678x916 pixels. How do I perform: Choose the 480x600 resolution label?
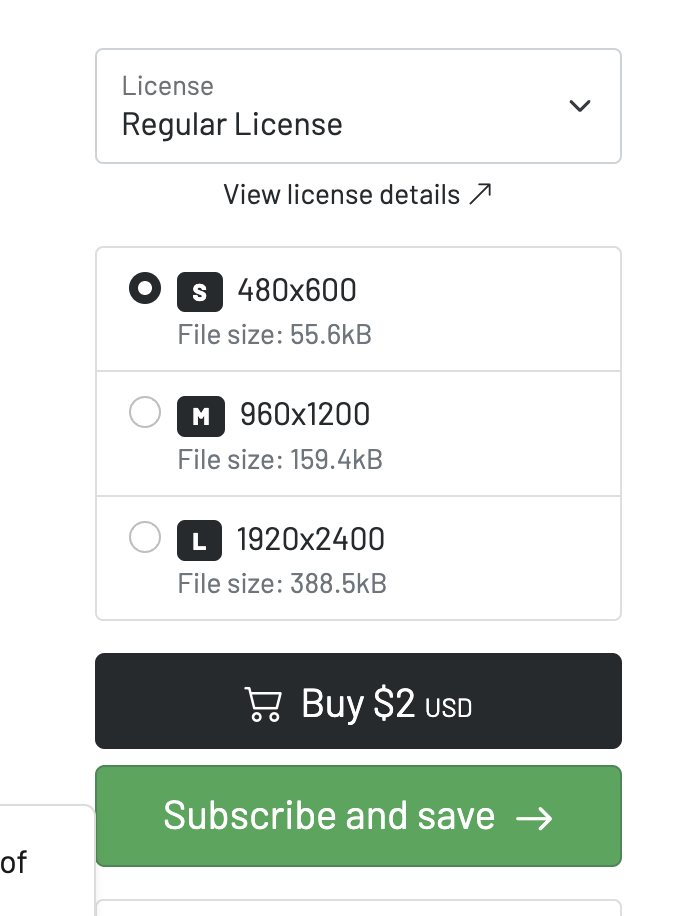297,291
